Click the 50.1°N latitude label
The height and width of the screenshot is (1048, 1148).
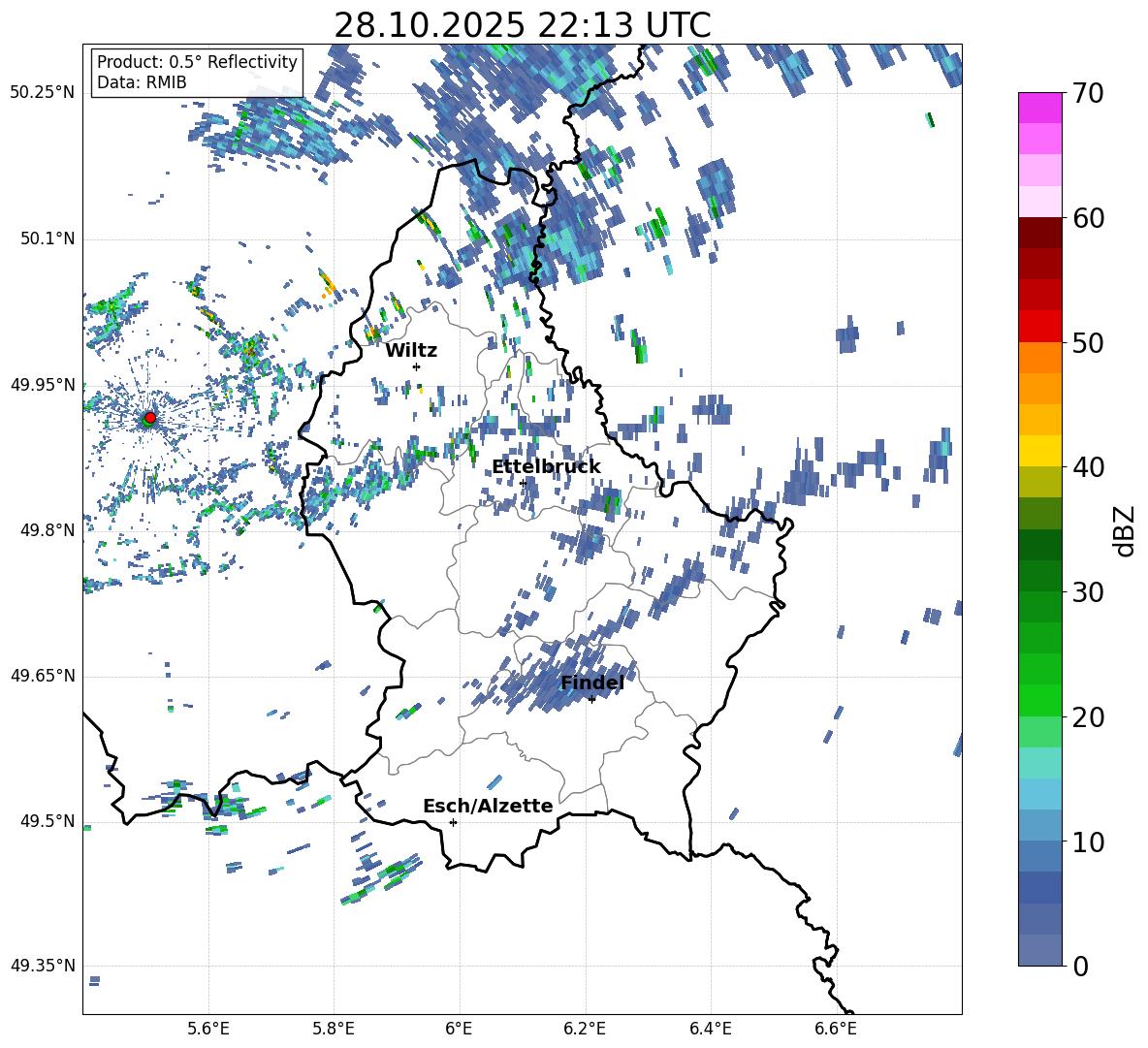click(48, 238)
